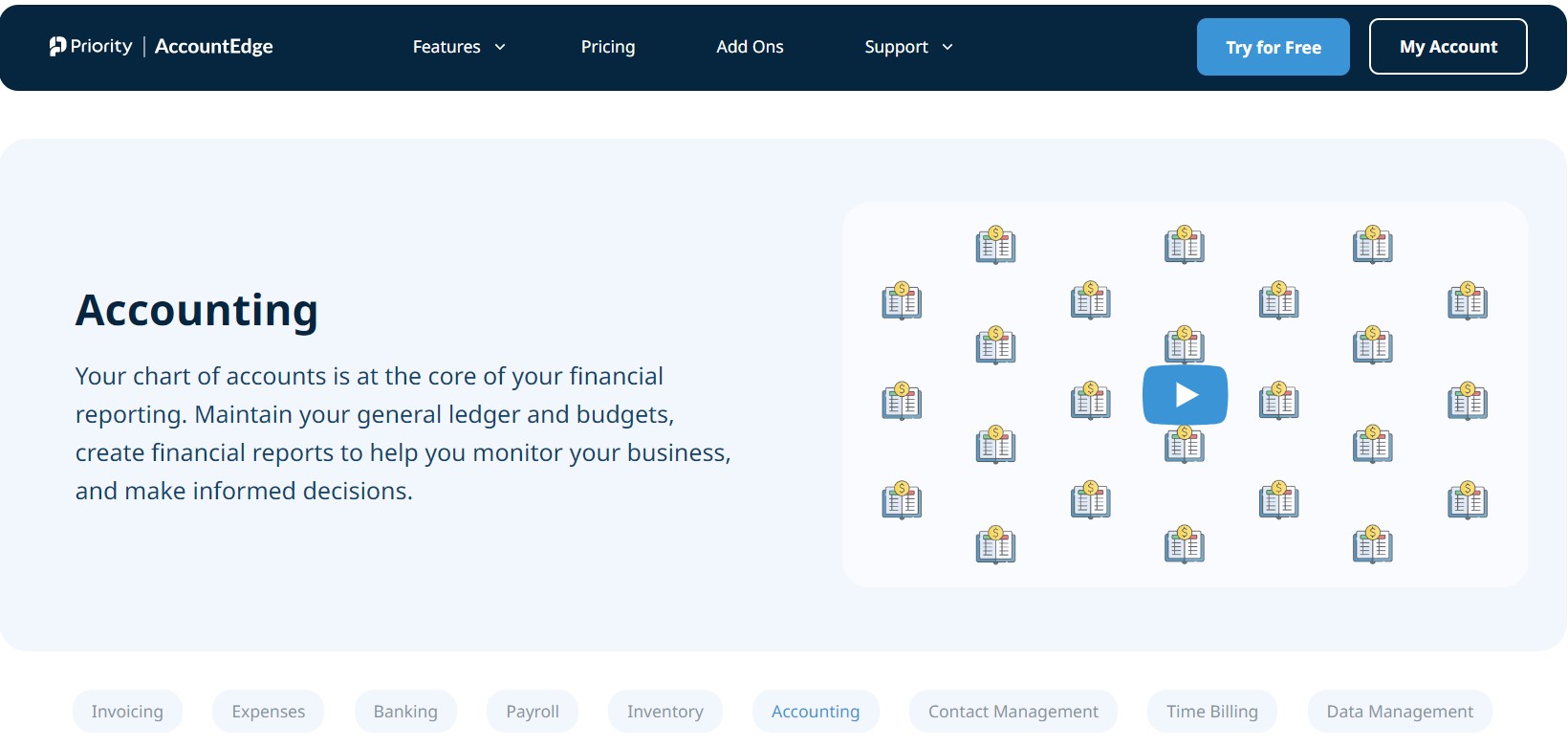Viewport: 1568px width, 748px height.
Task: Open My Account
Action: [1448, 47]
